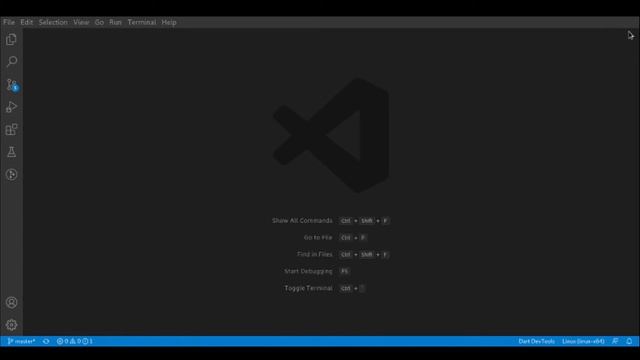Screen dimensions: 640x360
Task: Open the Accounts menu icon
Action: click(11, 302)
